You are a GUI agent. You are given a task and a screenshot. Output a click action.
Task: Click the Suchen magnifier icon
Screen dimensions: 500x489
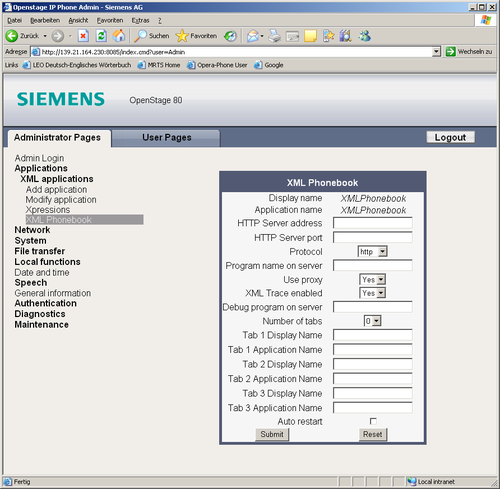tap(140, 36)
